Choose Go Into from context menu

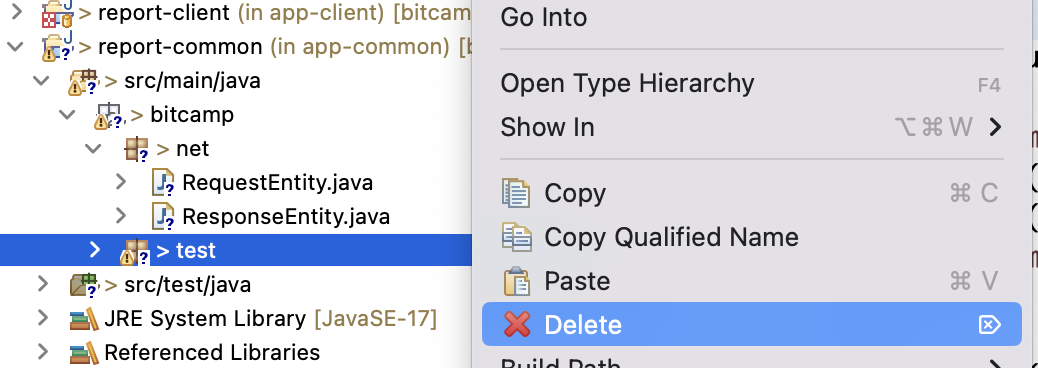(x=751, y=17)
